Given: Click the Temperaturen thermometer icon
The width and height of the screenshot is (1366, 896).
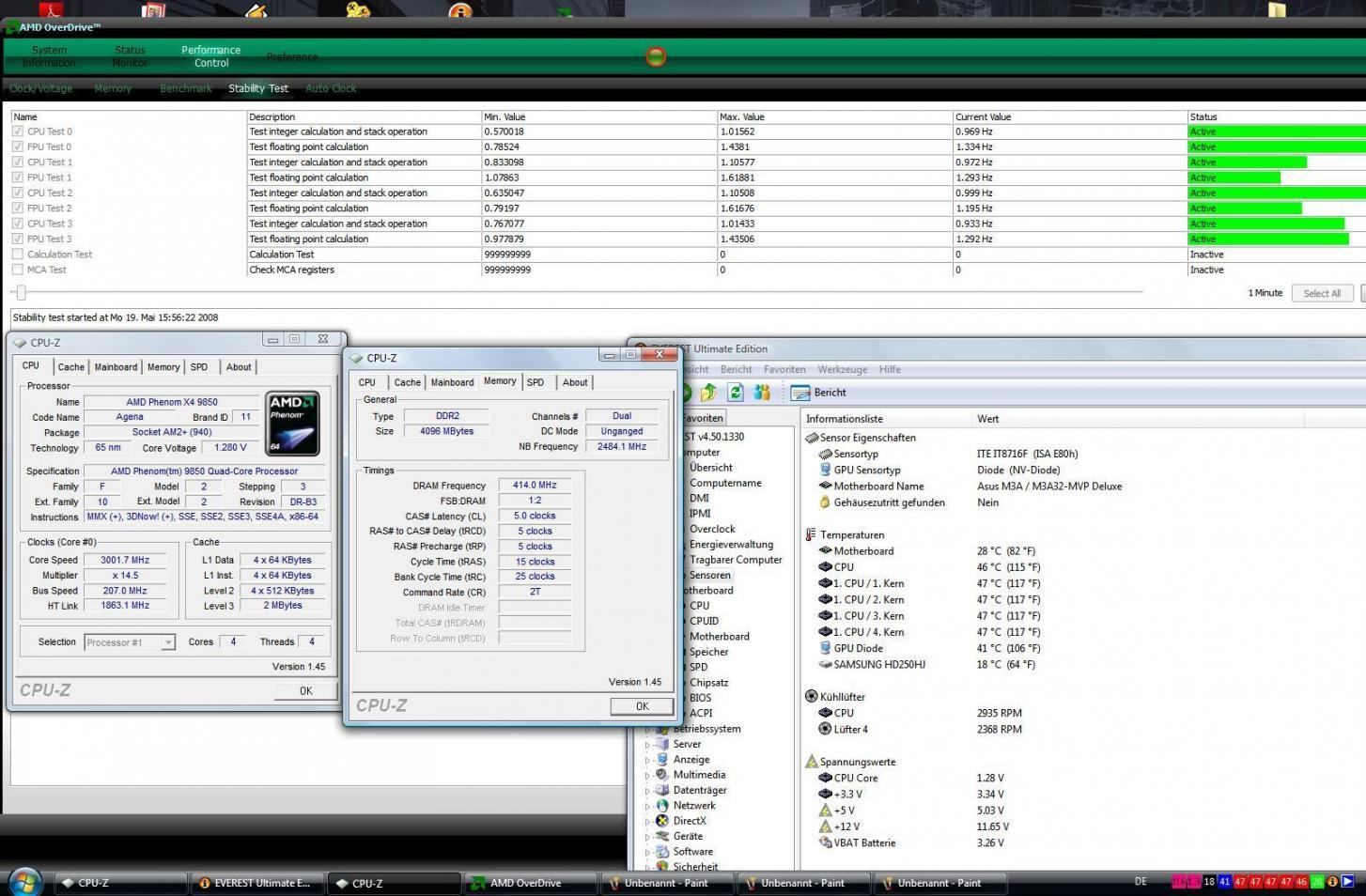Looking at the screenshot, I should click(811, 534).
